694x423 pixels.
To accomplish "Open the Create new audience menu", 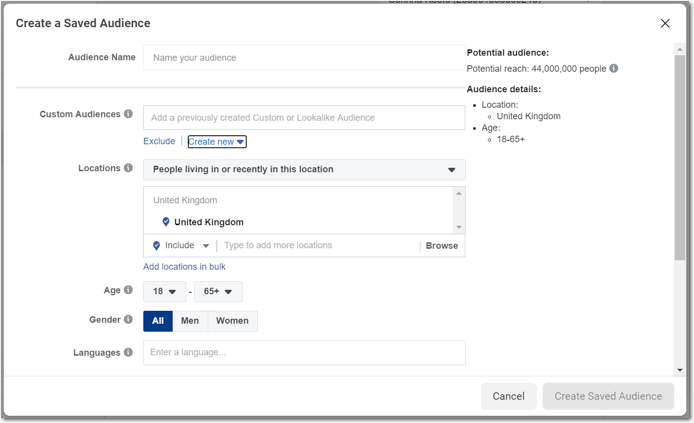I will [x=217, y=142].
